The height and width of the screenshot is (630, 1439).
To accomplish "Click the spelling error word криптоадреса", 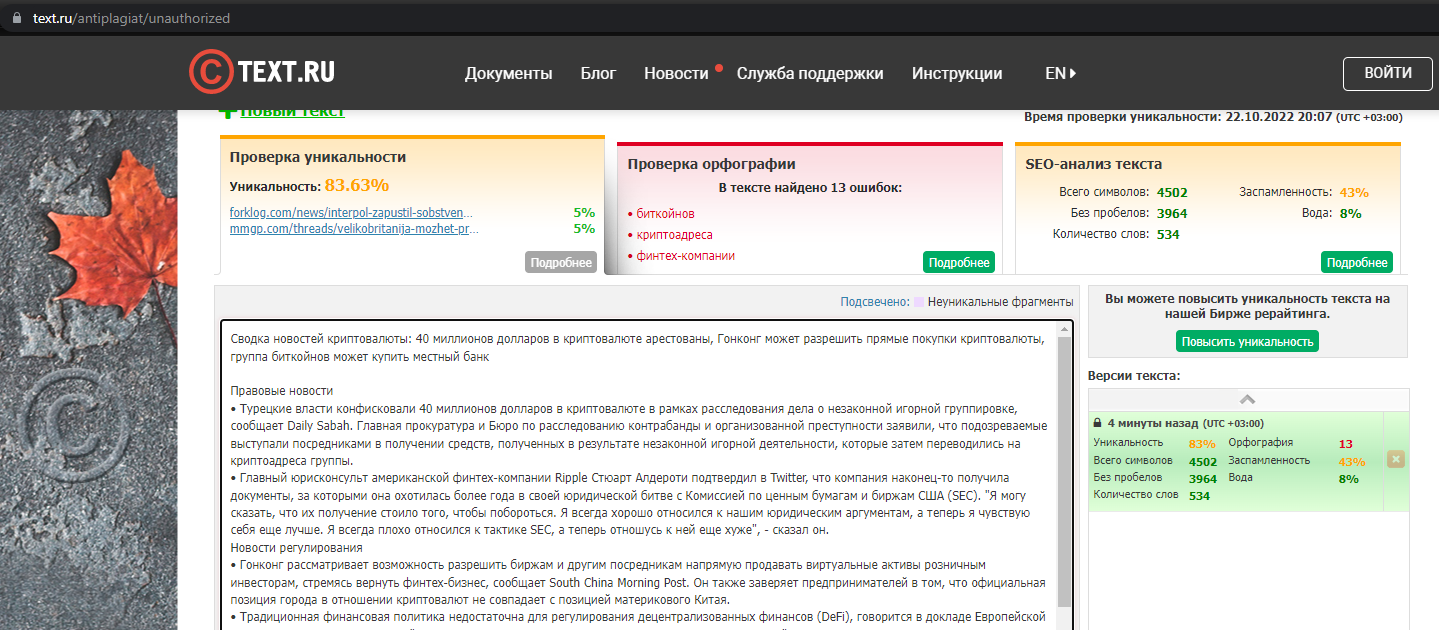I will [x=674, y=235].
